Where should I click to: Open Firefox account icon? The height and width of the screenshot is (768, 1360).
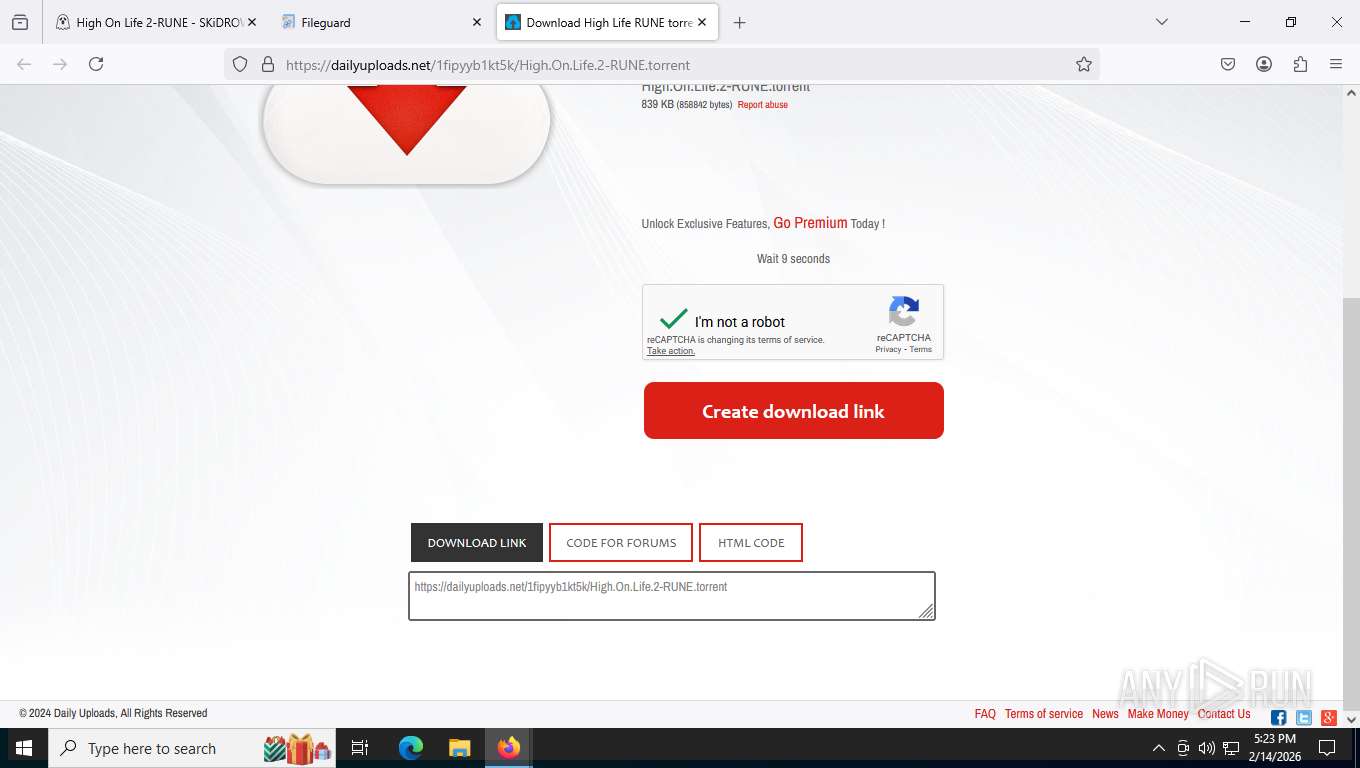click(x=1264, y=64)
